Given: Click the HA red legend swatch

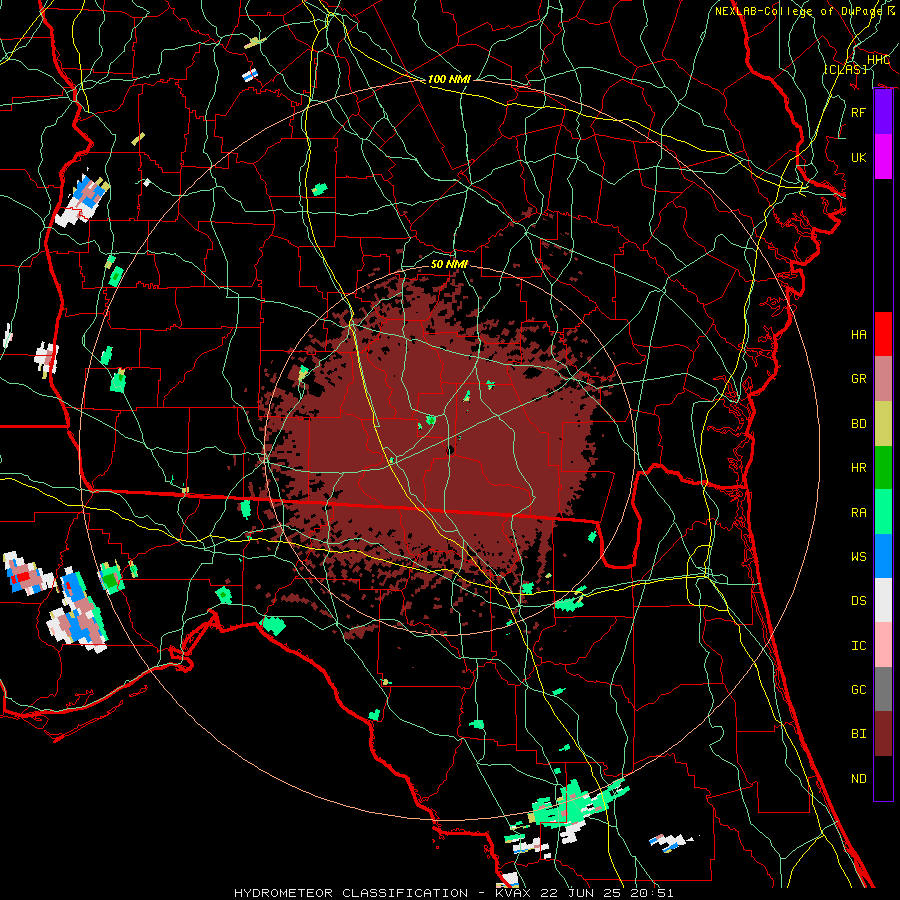Looking at the screenshot, I should coord(883,334).
